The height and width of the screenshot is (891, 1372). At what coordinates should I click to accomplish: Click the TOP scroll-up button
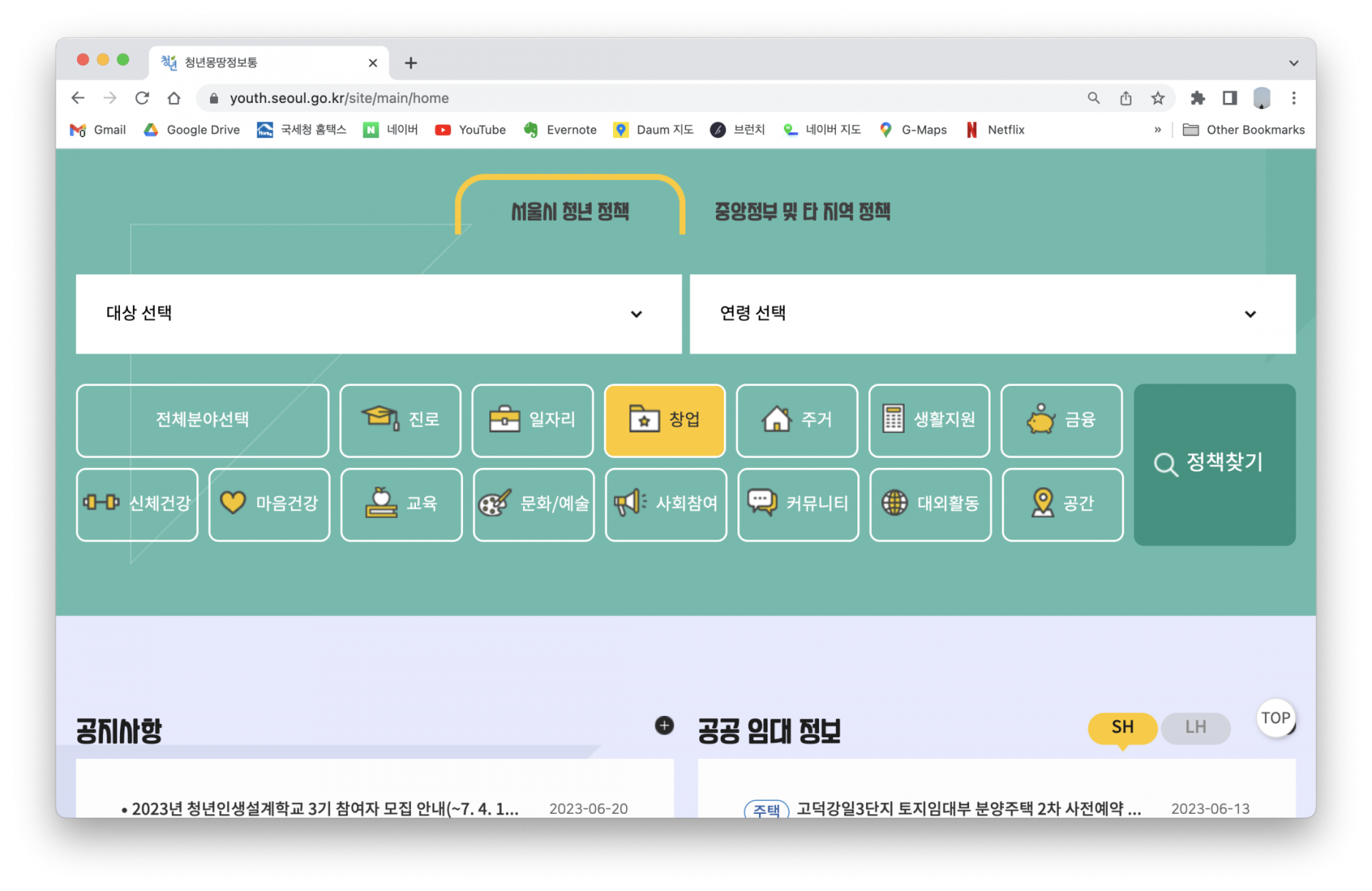[1276, 718]
